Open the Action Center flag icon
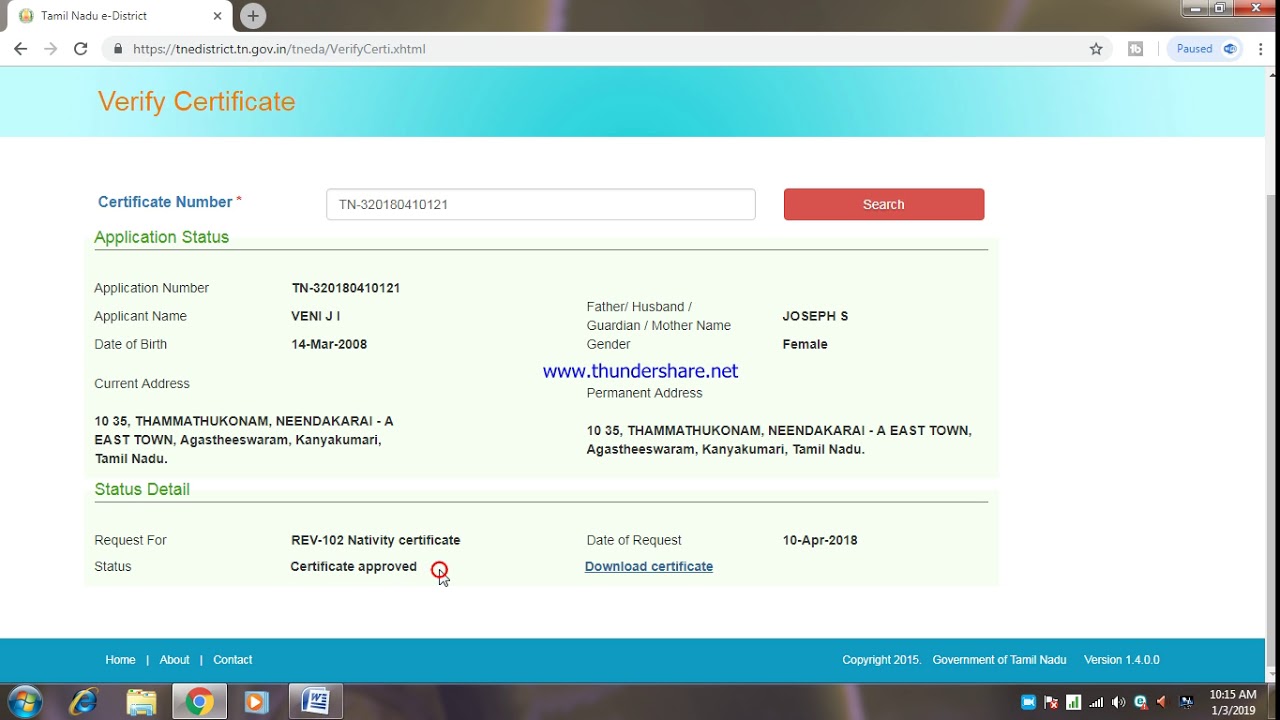Viewport: 1280px width, 720px height. [x=1051, y=702]
